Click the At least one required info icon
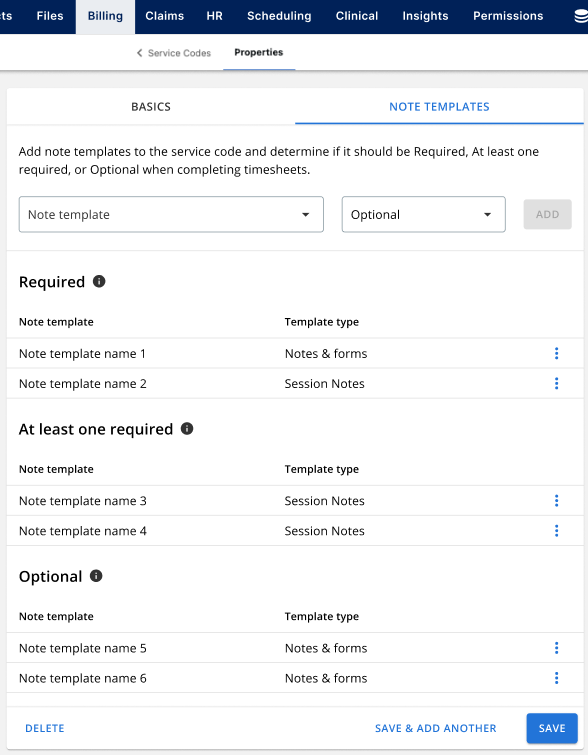Image resolution: width=588 pixels, height=755 pixels. (x=187, y=429)
